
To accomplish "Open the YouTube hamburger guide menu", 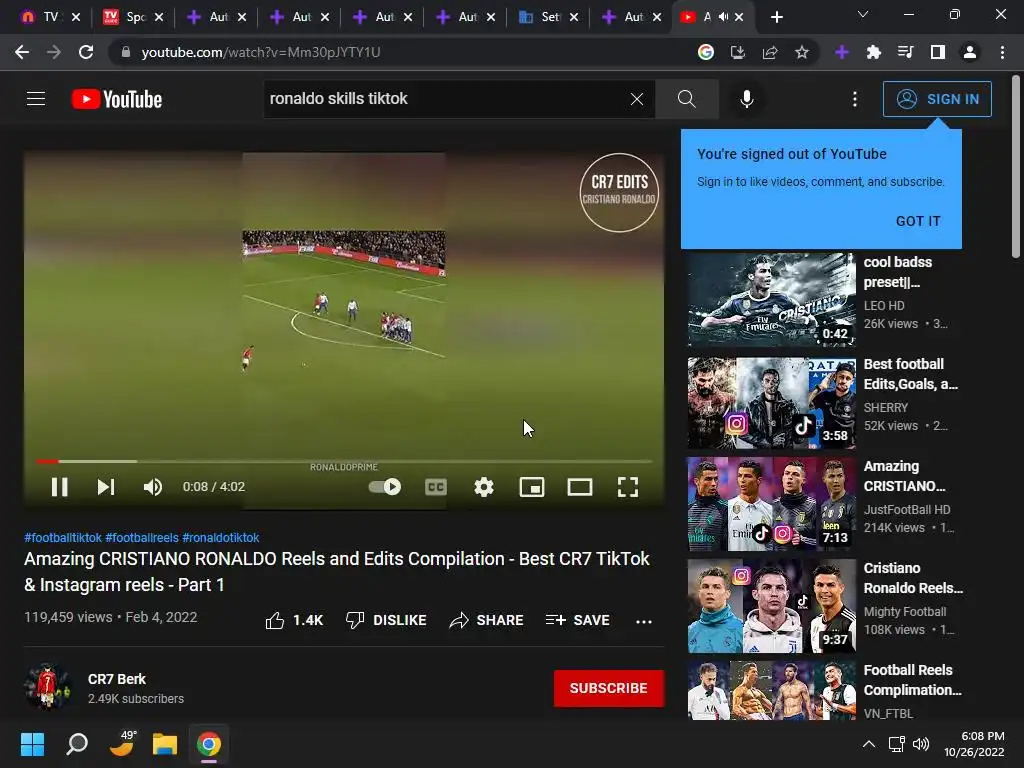I will [x=36, y=99].
